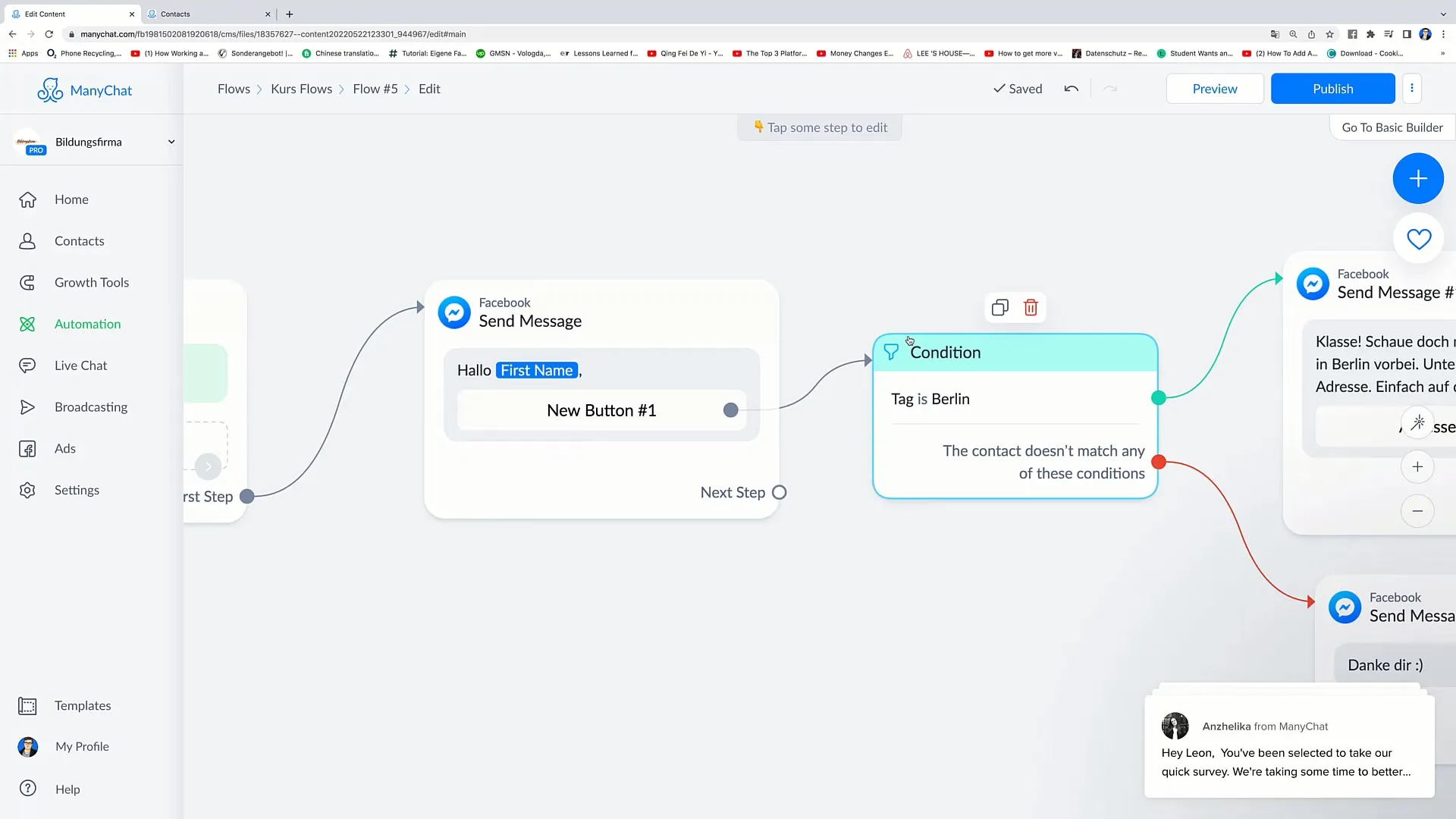This screenshot has width=1456, height=819.
Task: Zoom out the canvas with minus
Action: 1417,511
